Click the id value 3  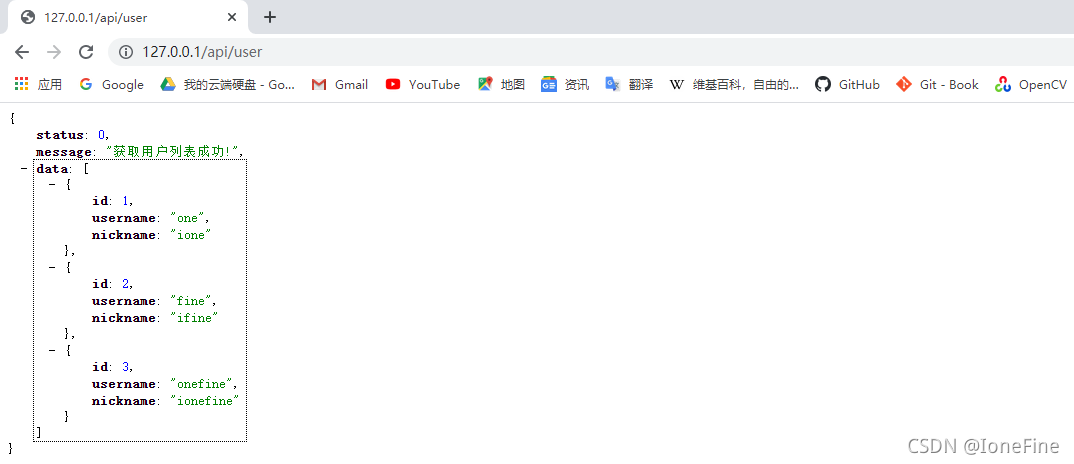125,367
